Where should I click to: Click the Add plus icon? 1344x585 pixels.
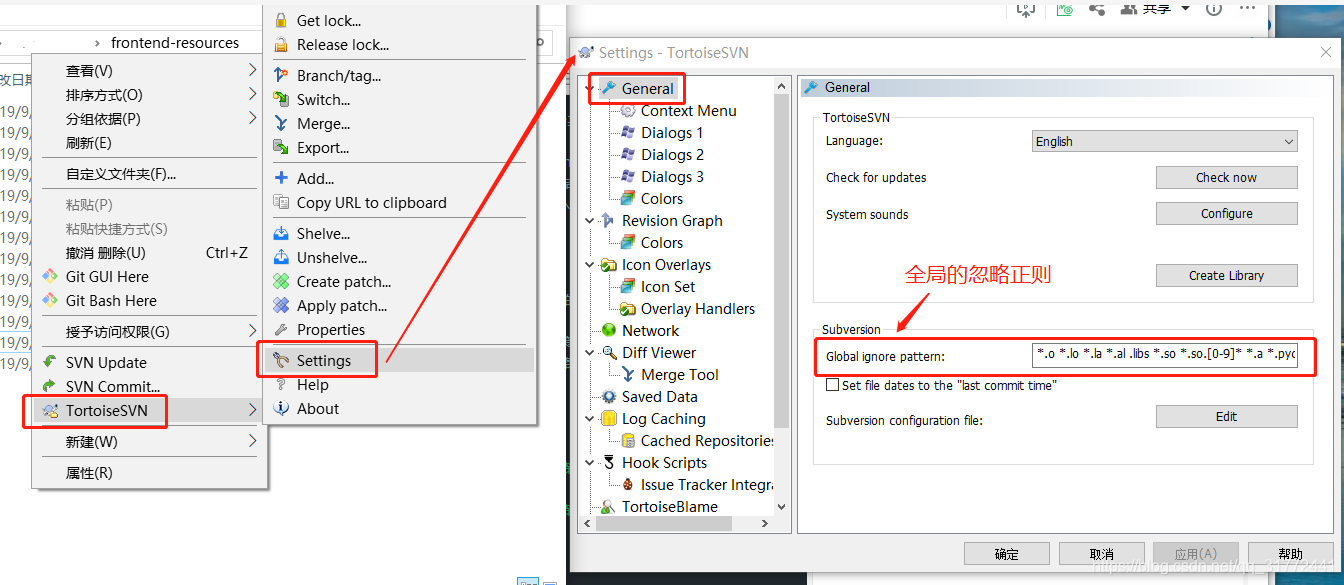click(x=281, y=179)
